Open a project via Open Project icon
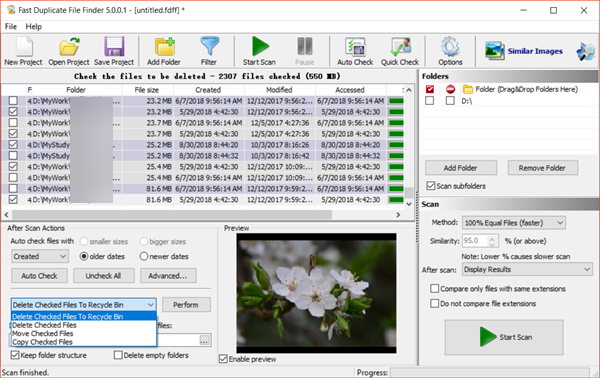Viewport: 600px width, 378px height. [x=68, y=51]
